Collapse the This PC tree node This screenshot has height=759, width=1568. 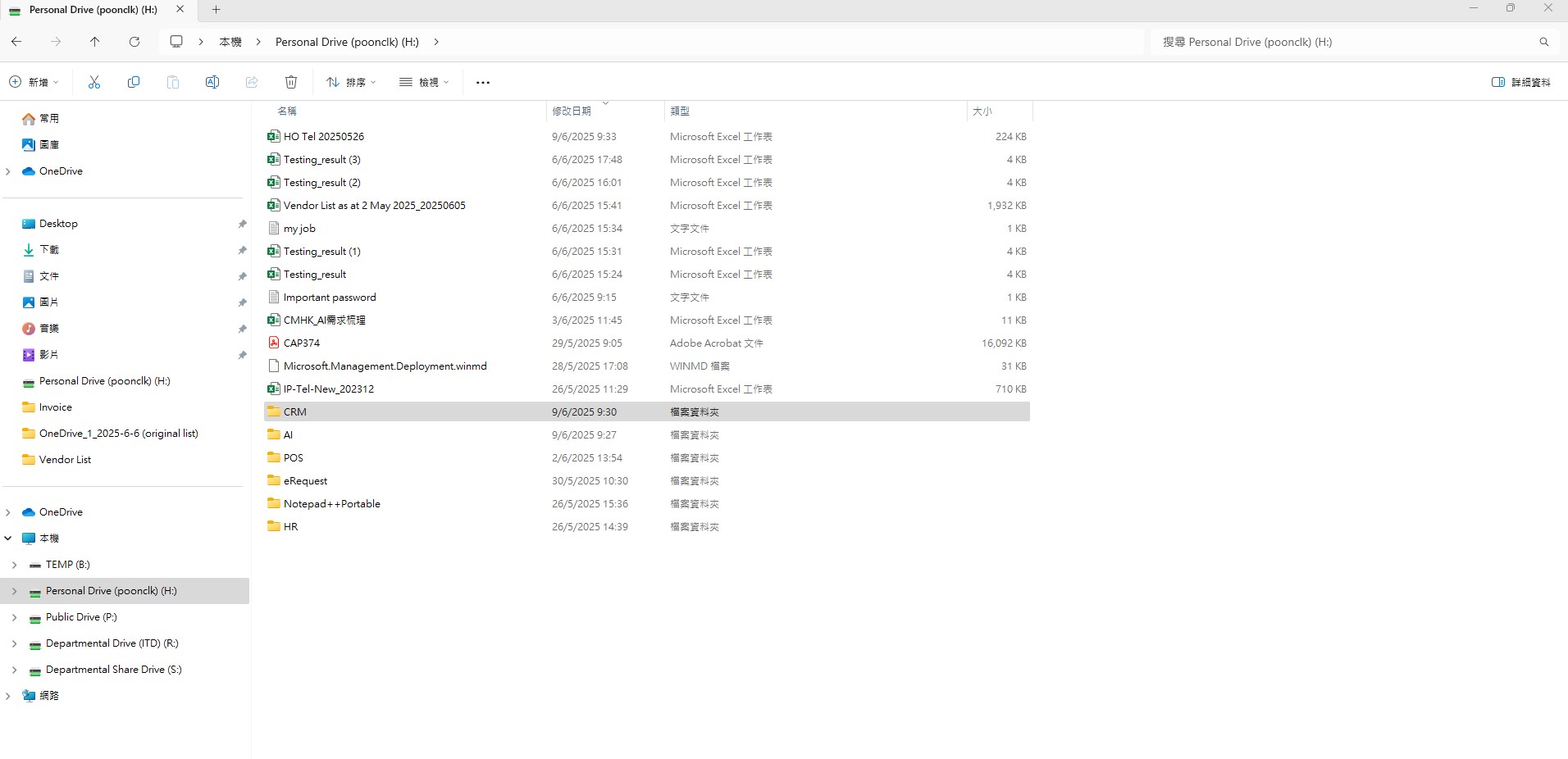(8, 539)
